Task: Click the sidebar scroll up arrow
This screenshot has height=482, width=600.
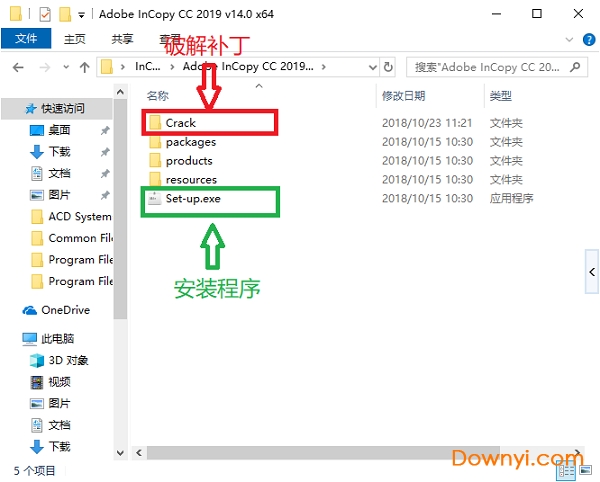Action: coord(120,92)
